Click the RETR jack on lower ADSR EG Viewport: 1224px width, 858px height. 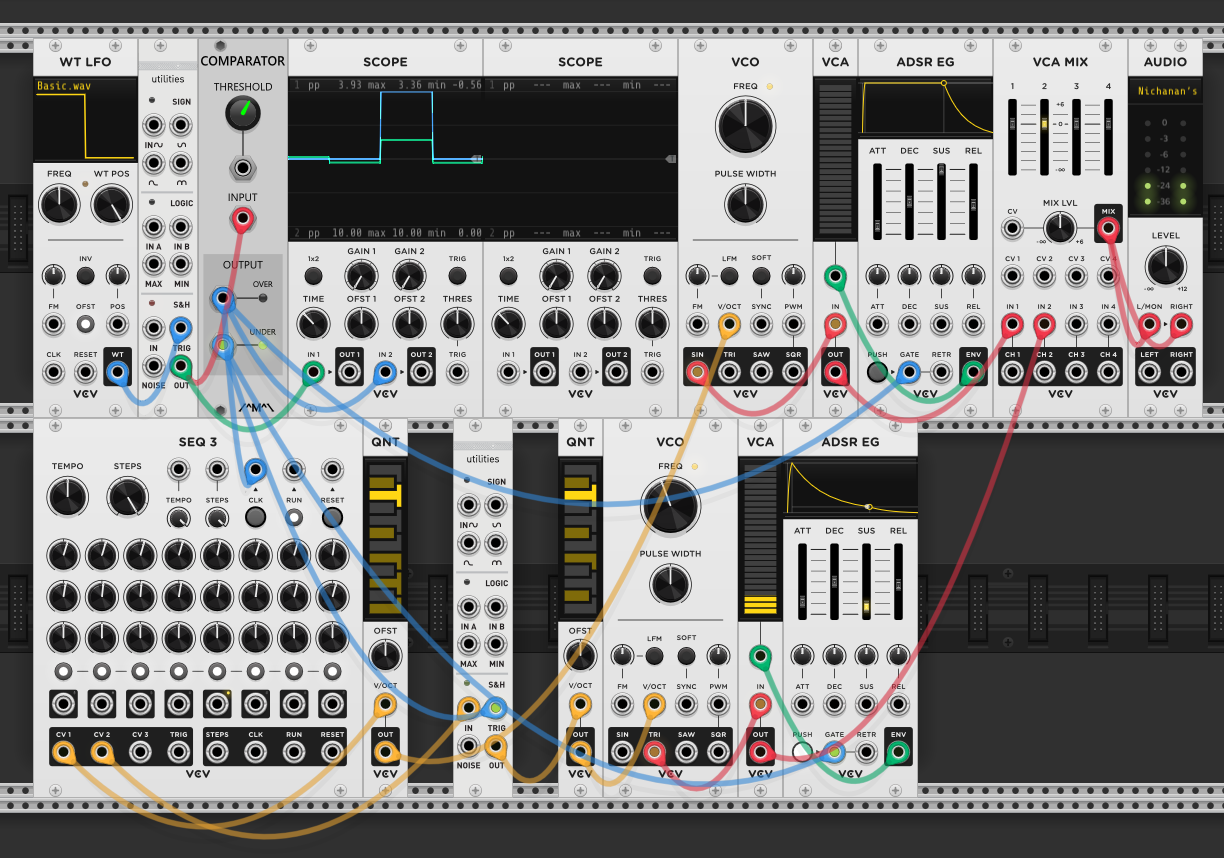pos(866,753)
